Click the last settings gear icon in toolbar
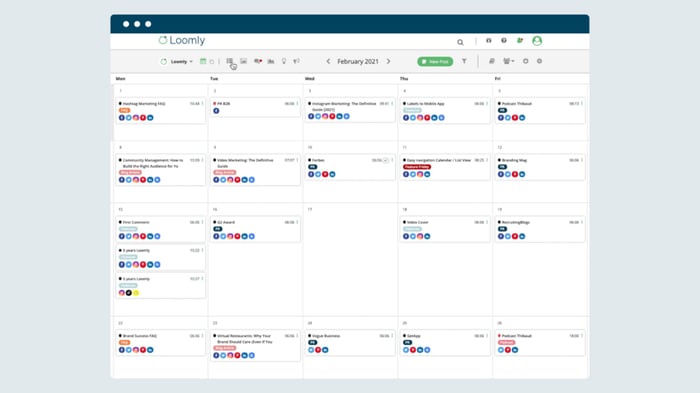 539,61
